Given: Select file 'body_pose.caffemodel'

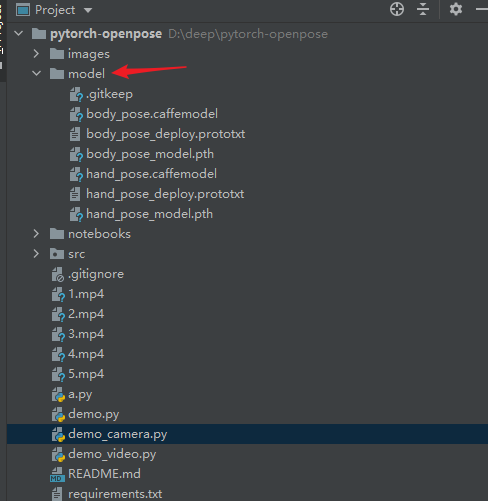Looking at the screenshot, I should click(x=152, y=114).
